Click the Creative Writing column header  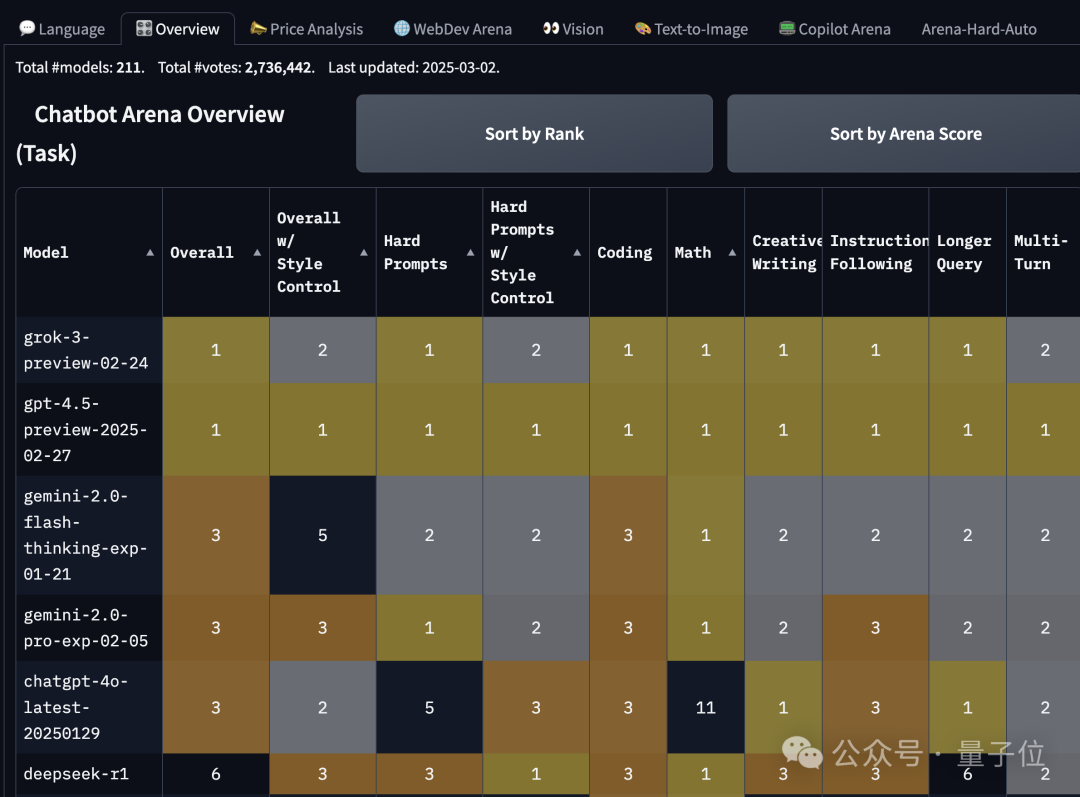[784, 252]
